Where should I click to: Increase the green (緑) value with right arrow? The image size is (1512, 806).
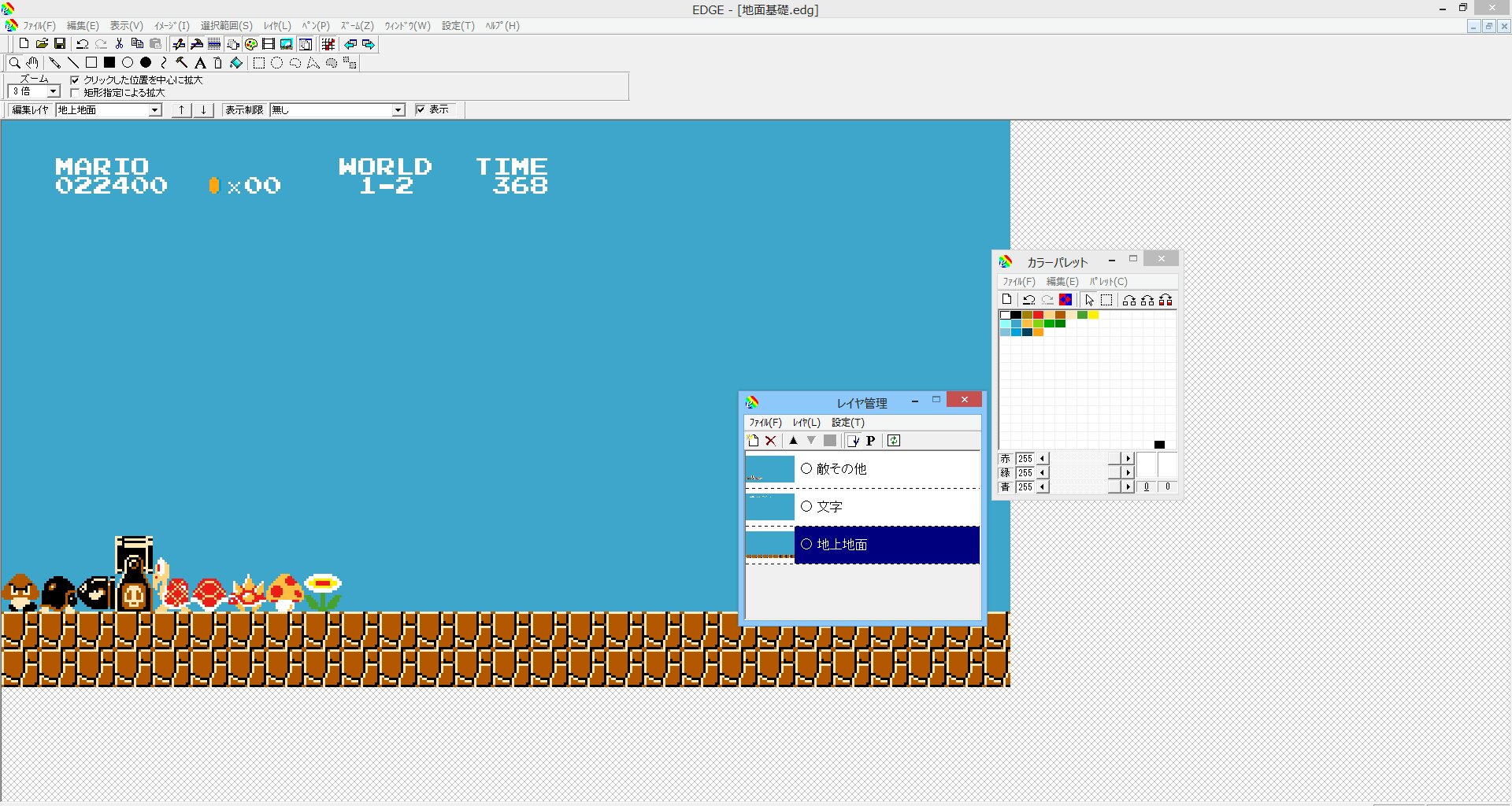[1128, 473]
